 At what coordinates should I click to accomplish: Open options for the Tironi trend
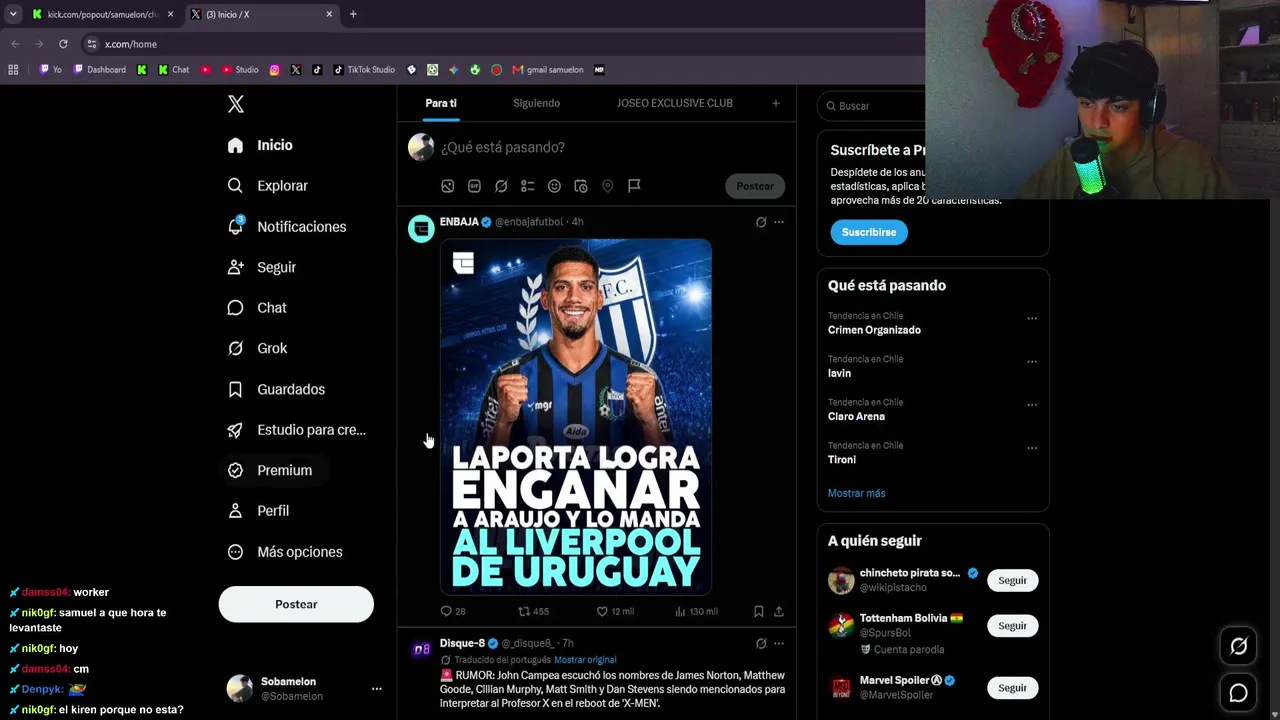pos(1032,448)
